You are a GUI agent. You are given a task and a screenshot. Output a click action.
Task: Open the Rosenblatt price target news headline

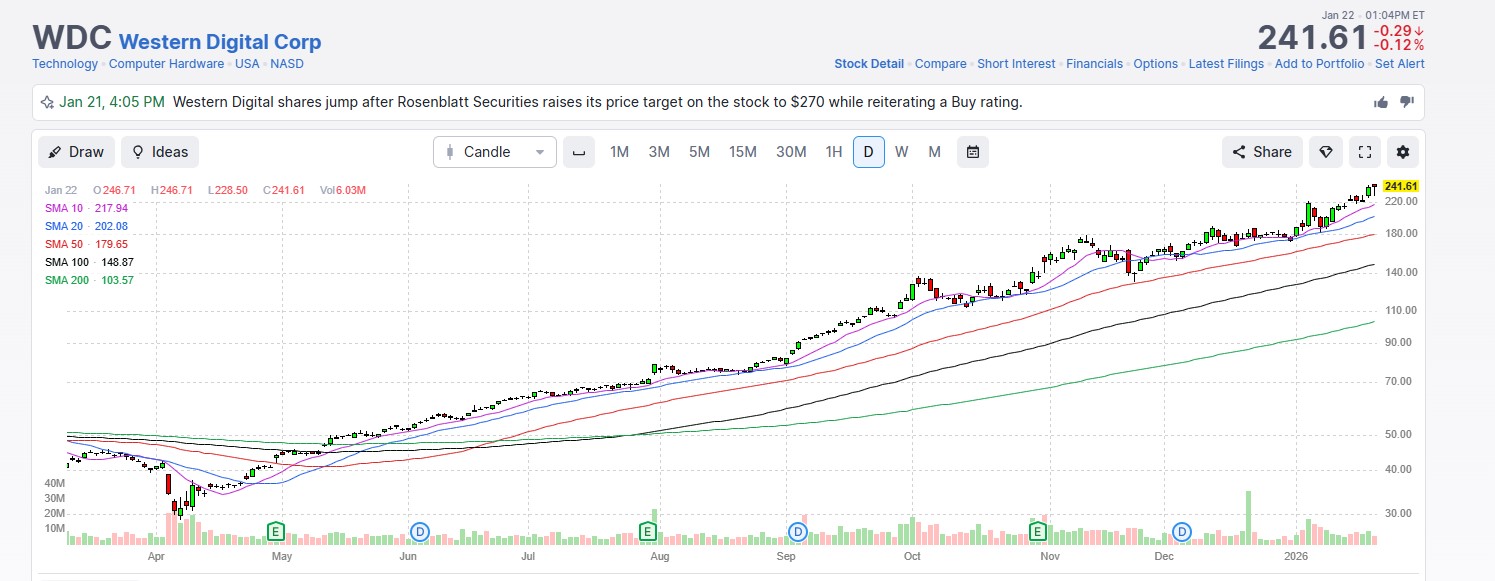[597, 102]
